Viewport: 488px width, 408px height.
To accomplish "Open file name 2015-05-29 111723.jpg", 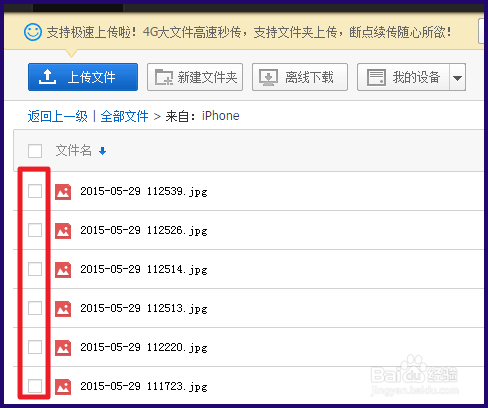I will tap(144, 387).
